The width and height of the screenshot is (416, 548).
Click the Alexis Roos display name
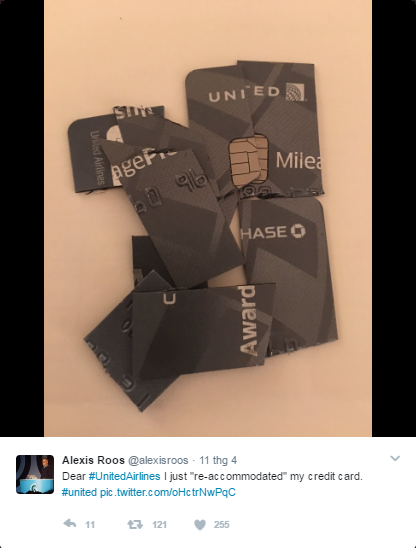point(93,460)
